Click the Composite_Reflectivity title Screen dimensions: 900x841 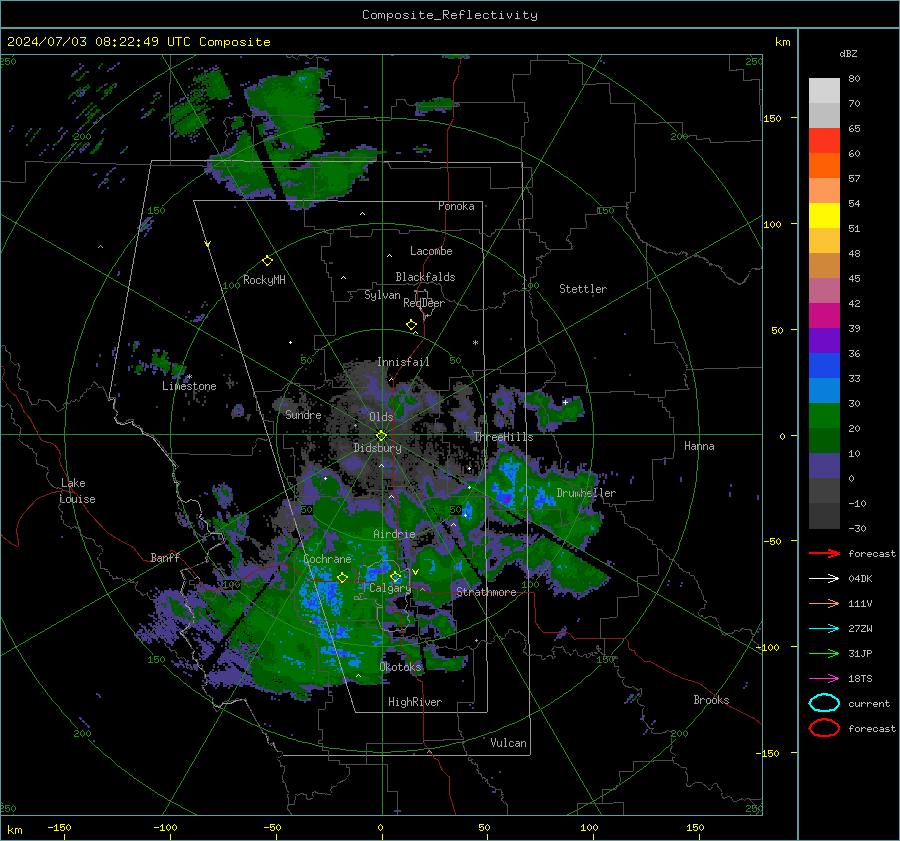point(449,15)
